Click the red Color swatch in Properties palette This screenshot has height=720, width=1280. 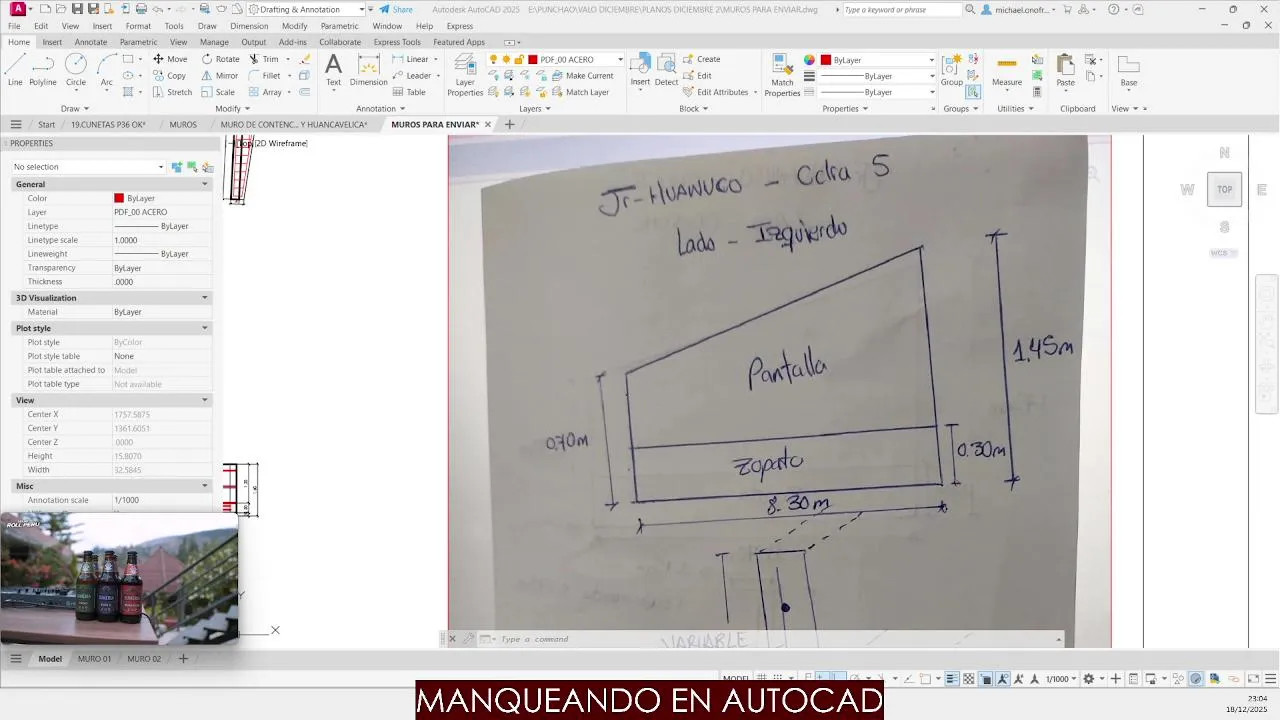tap(119, 198)
